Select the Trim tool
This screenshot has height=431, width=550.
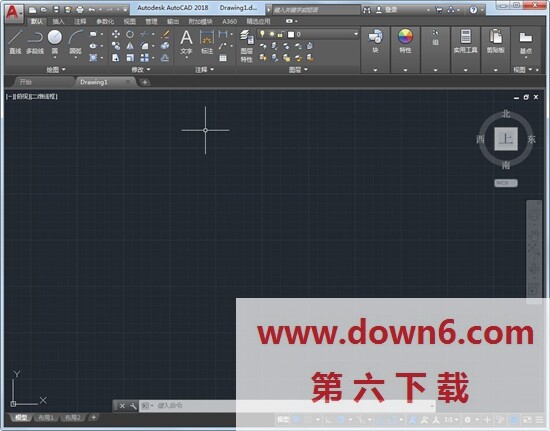[x=144, y=34]
